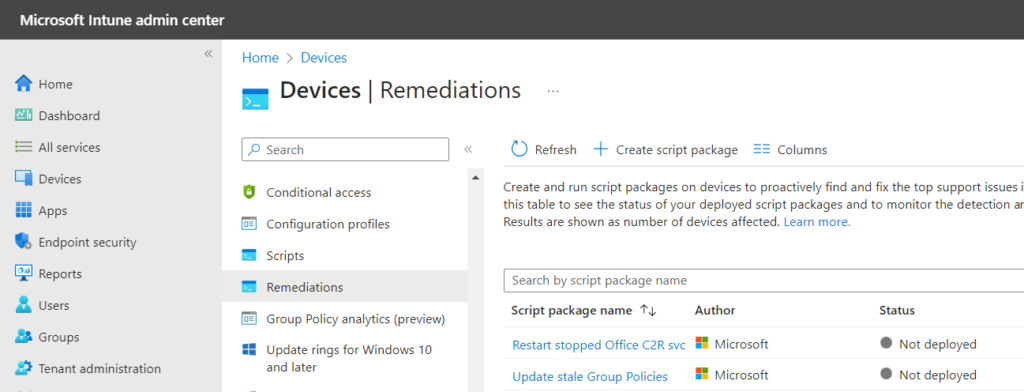Click the Refresh circular arrow icon

point(519,149)
